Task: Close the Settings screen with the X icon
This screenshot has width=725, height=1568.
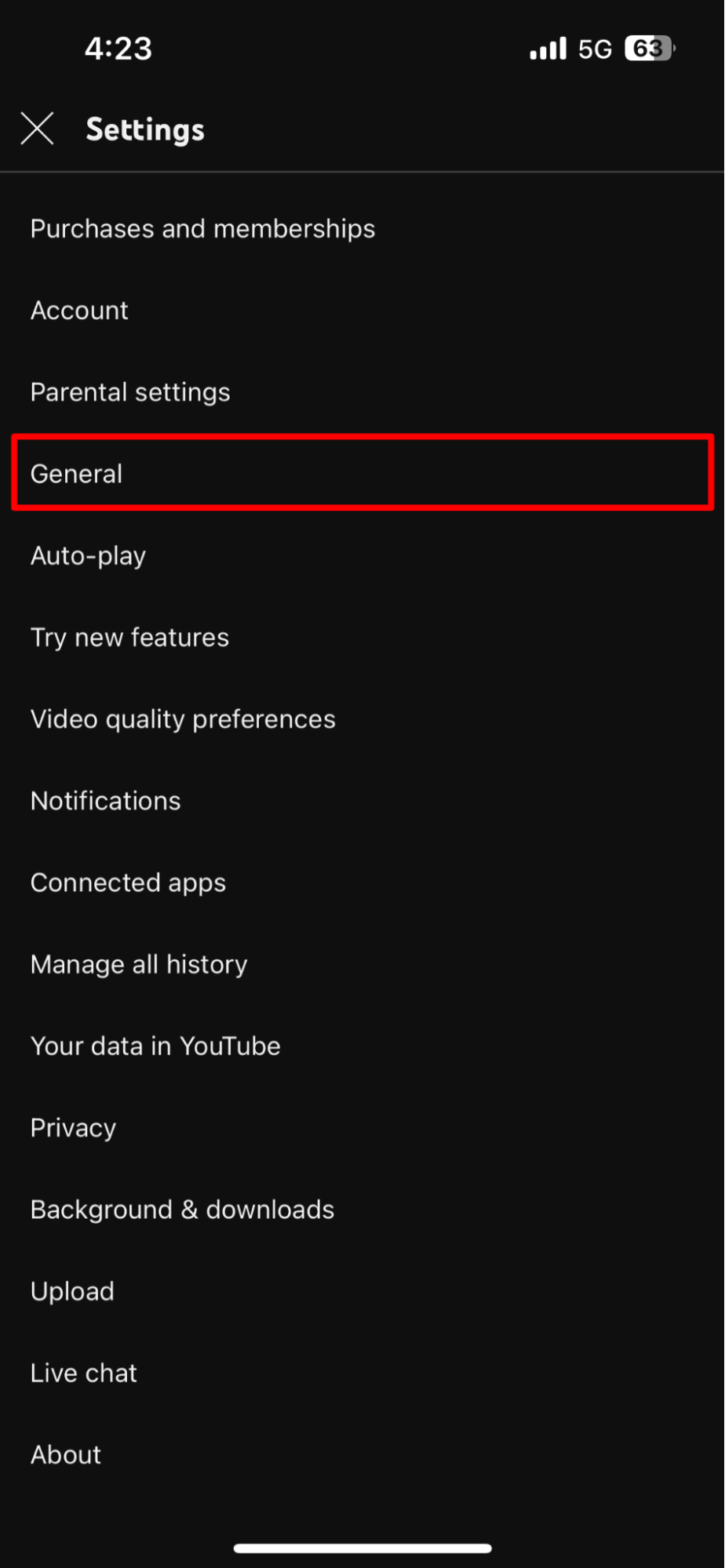Action: coord(36,128)
